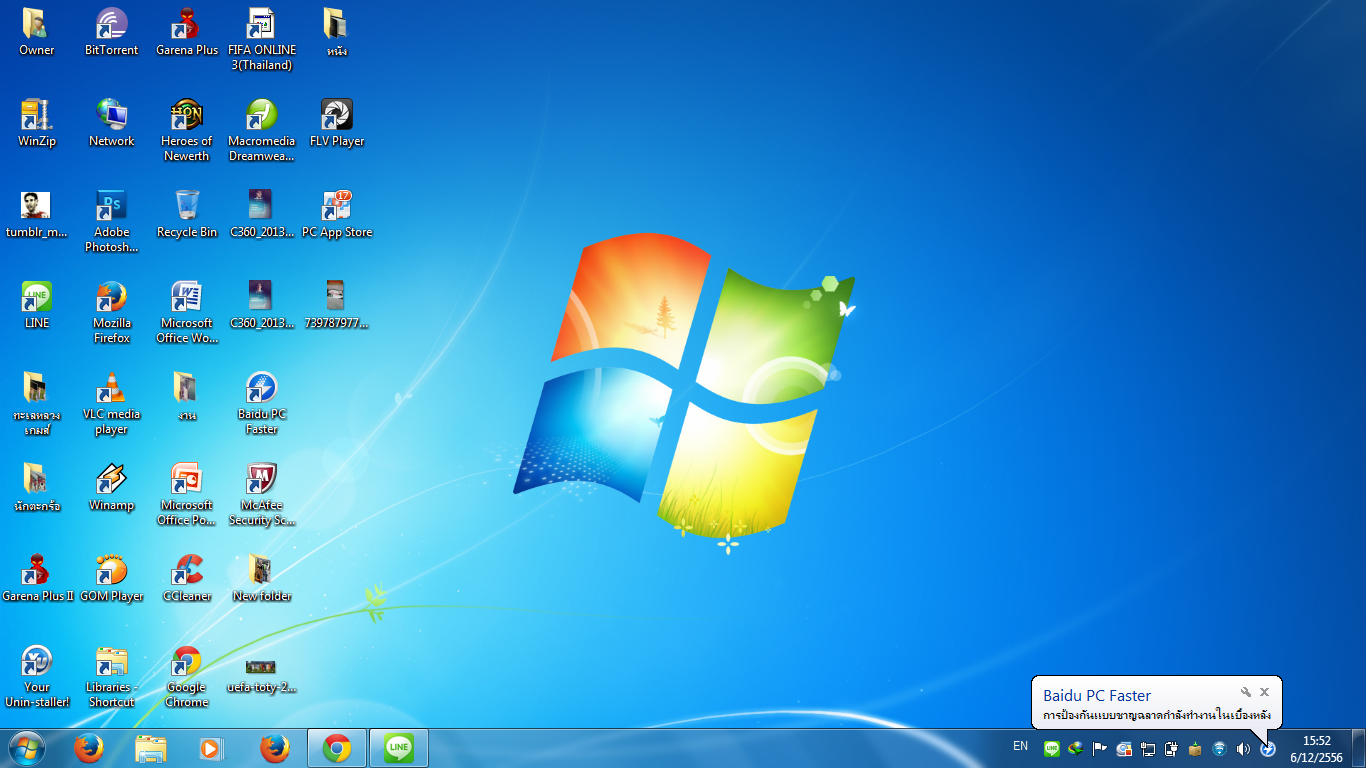Select the C360_2013 file beside Office Word

point(261,305)
